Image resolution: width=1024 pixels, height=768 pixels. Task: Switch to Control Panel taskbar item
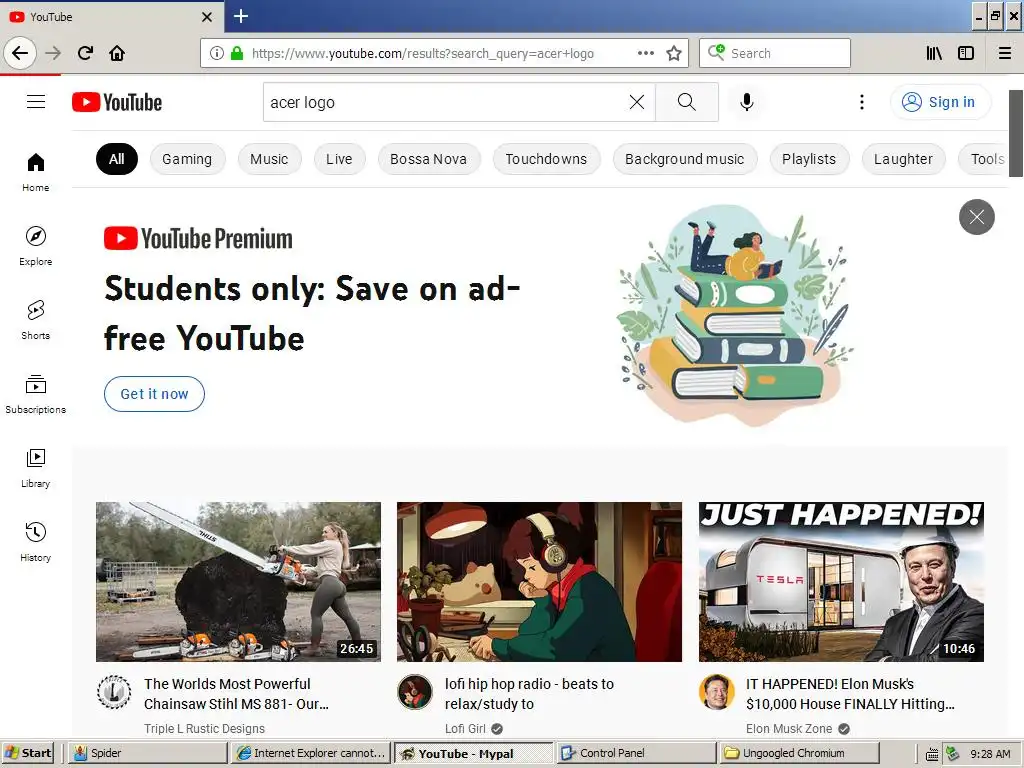coord(636,753)
